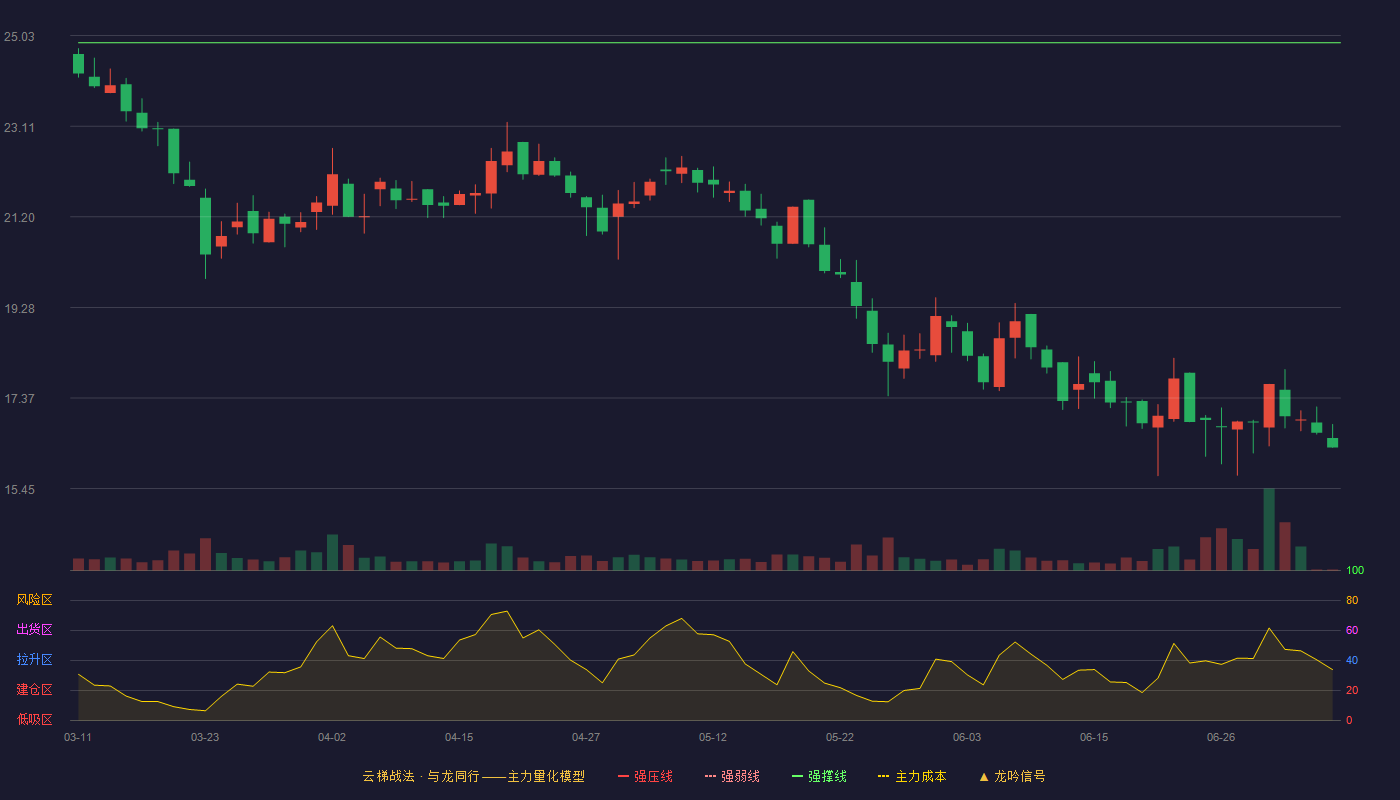Toggle the 强弱线 legend series
The image size is (1400, 800).
pos(732,776)
